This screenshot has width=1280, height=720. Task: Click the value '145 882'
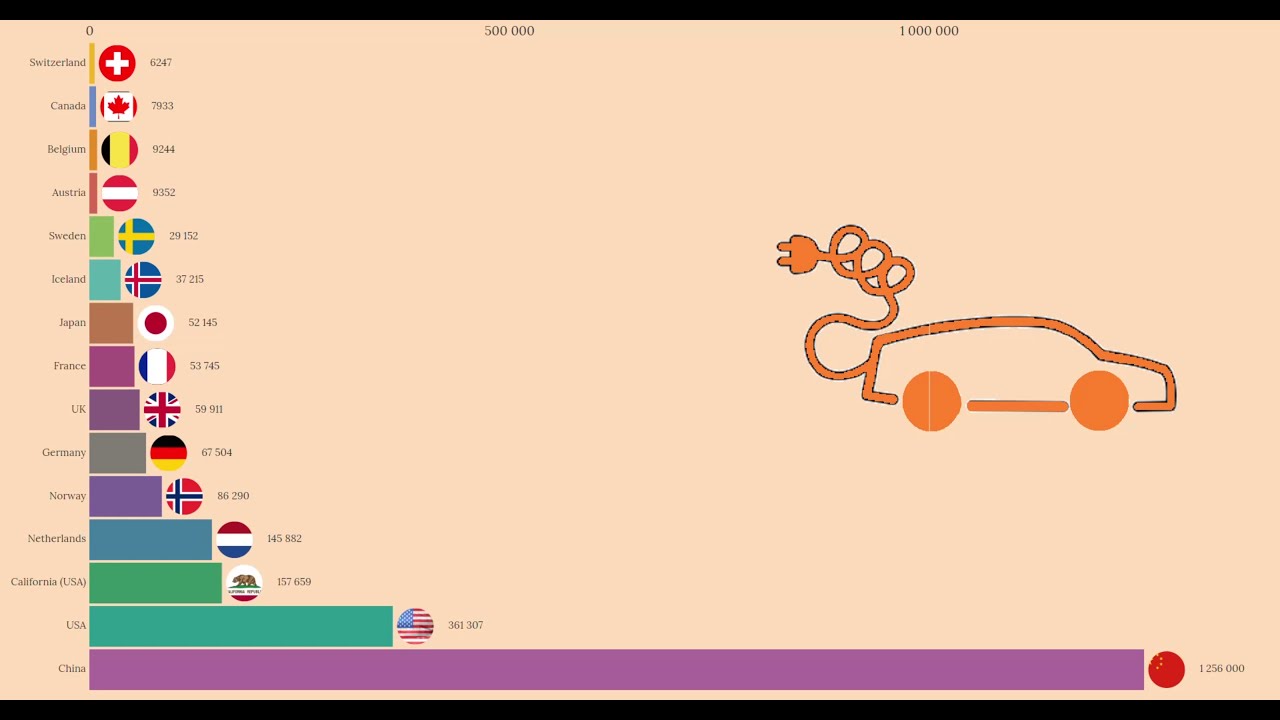click(284, 538)
